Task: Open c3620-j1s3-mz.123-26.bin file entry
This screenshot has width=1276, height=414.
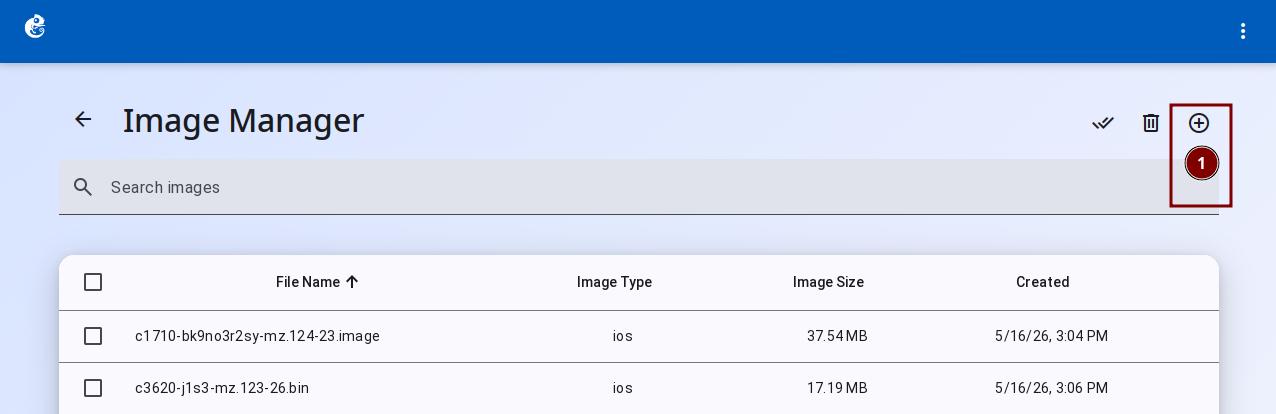Action: 222,388
